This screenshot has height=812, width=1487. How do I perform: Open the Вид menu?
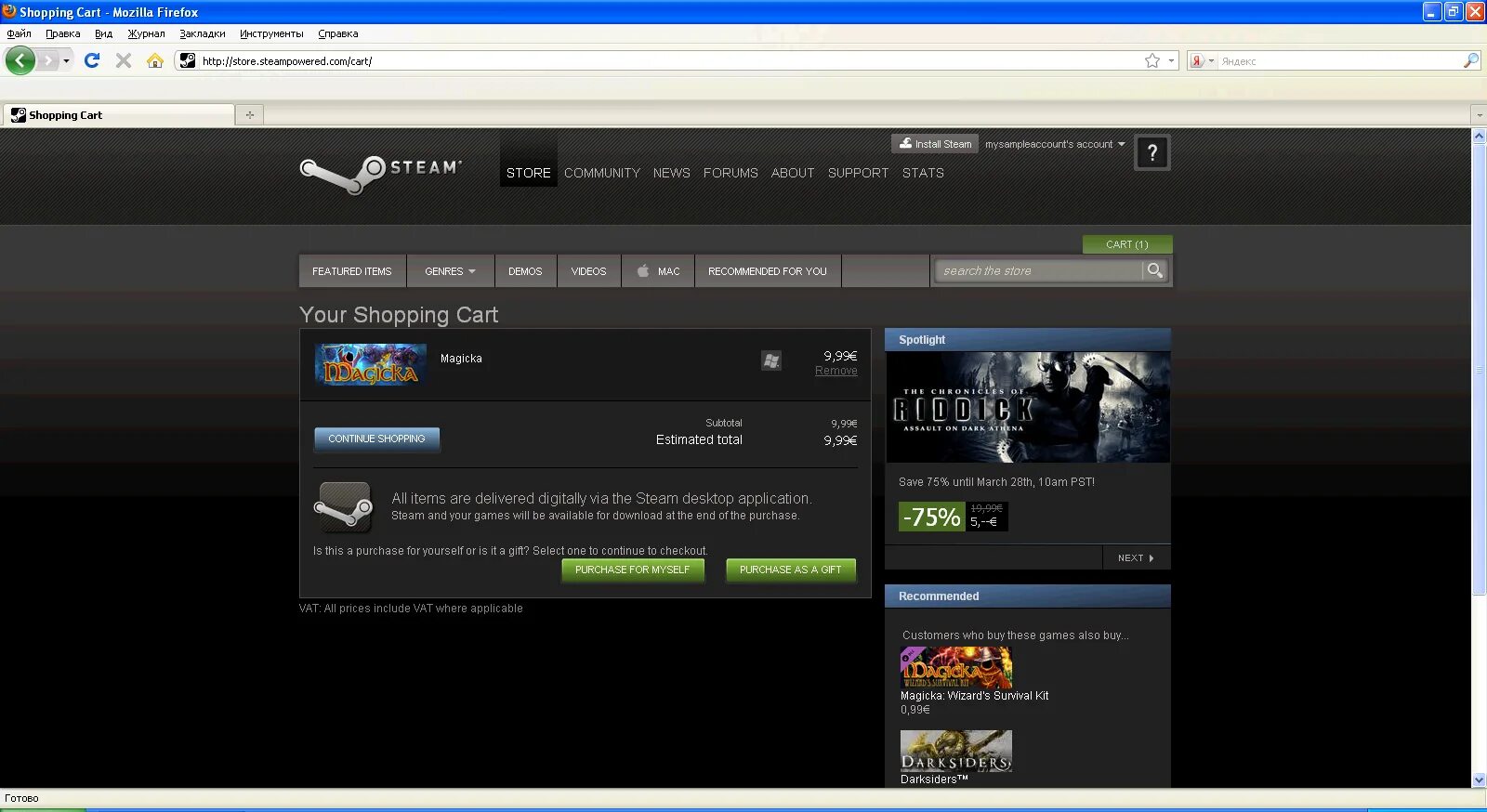pos(103,33)
